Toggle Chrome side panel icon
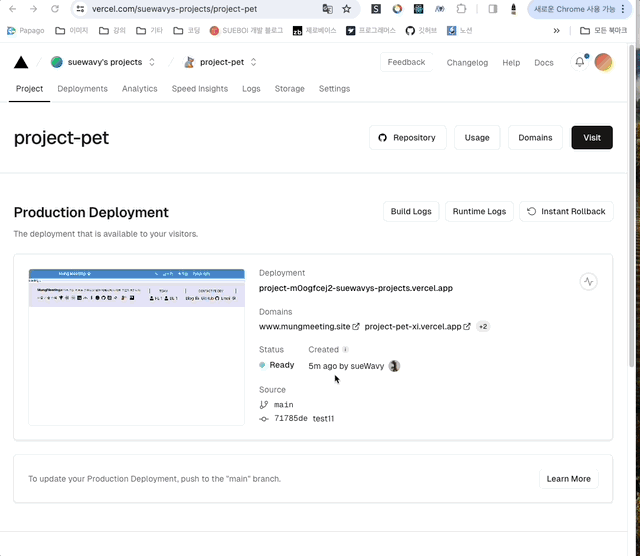The image size is (640, 556). [x=493, y=9]
